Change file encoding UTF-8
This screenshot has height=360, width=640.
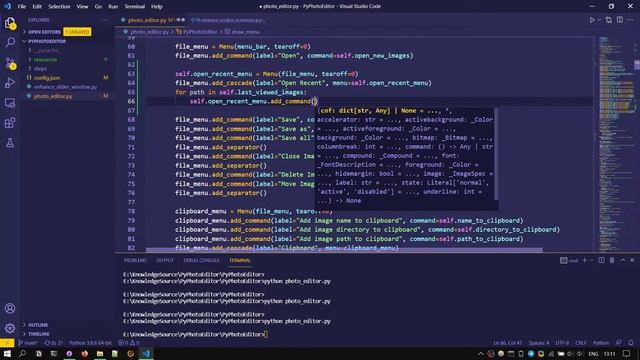click(562, 343)
